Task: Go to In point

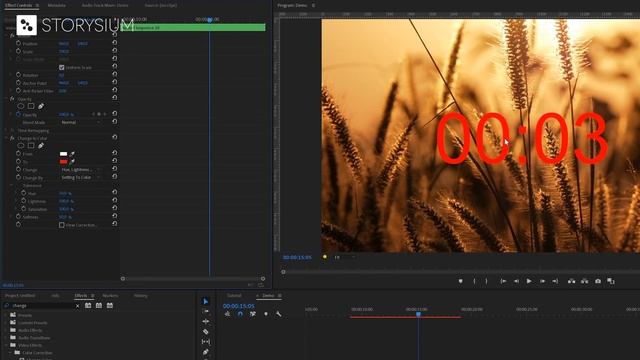Action: (x=503, y=281)
